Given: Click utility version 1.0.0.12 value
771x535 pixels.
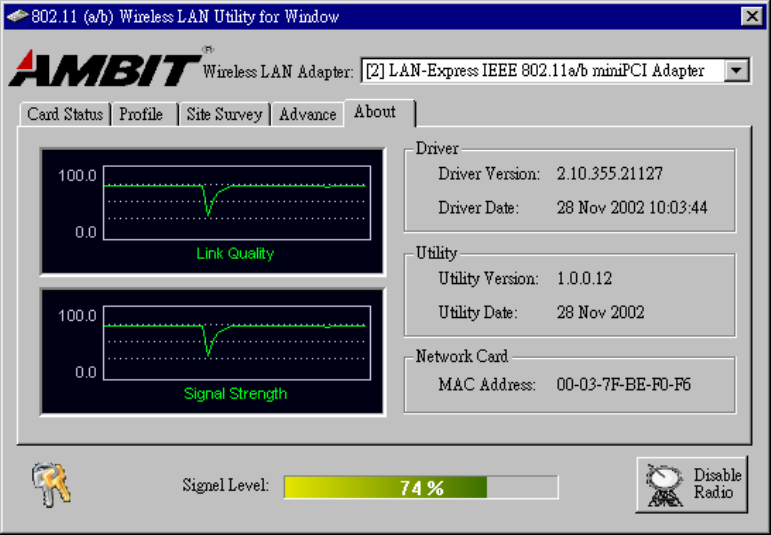Looking at the screenshot, I should pos(584,279).
